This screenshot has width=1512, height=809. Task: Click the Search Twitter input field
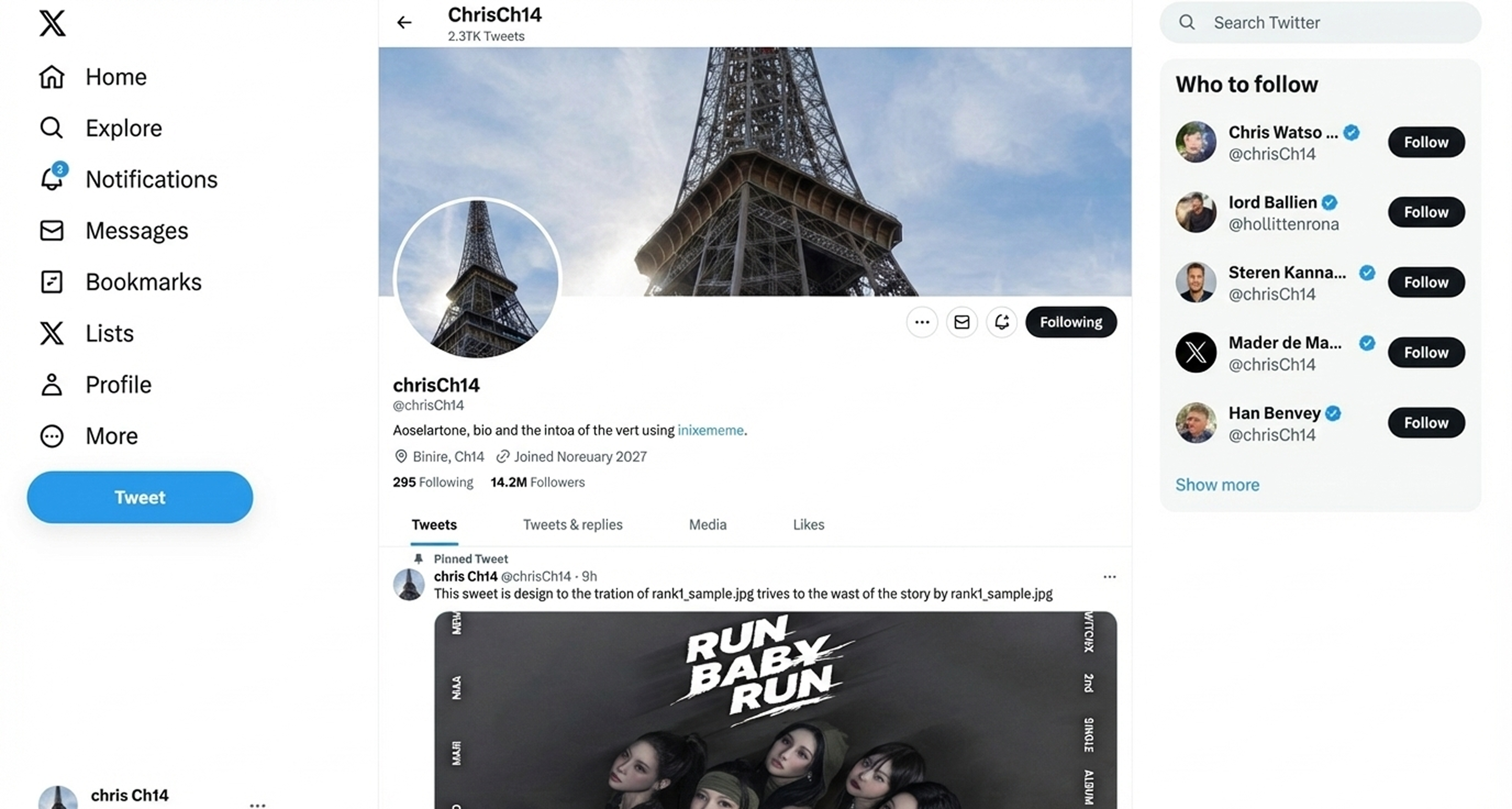[x=1321, y=22]
